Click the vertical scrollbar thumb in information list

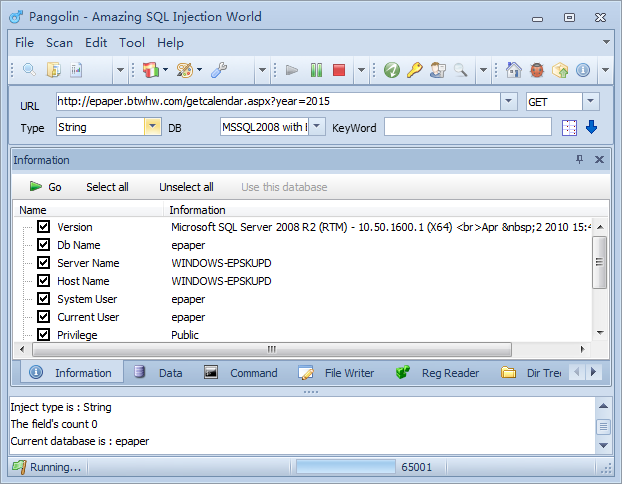(x=599, y=262)
